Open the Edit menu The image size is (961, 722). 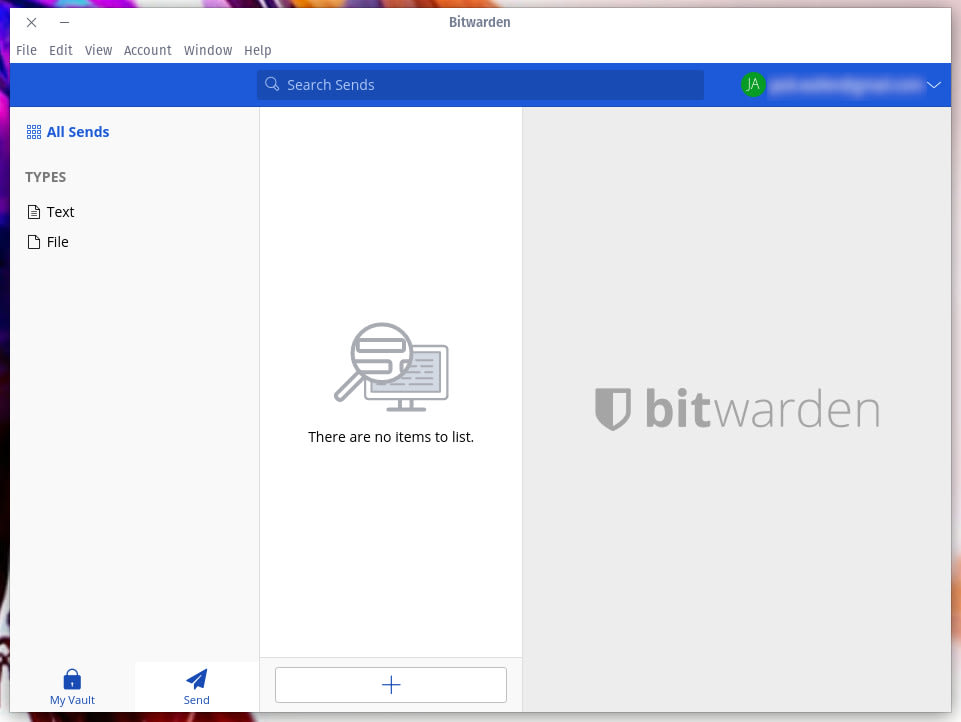60,50
